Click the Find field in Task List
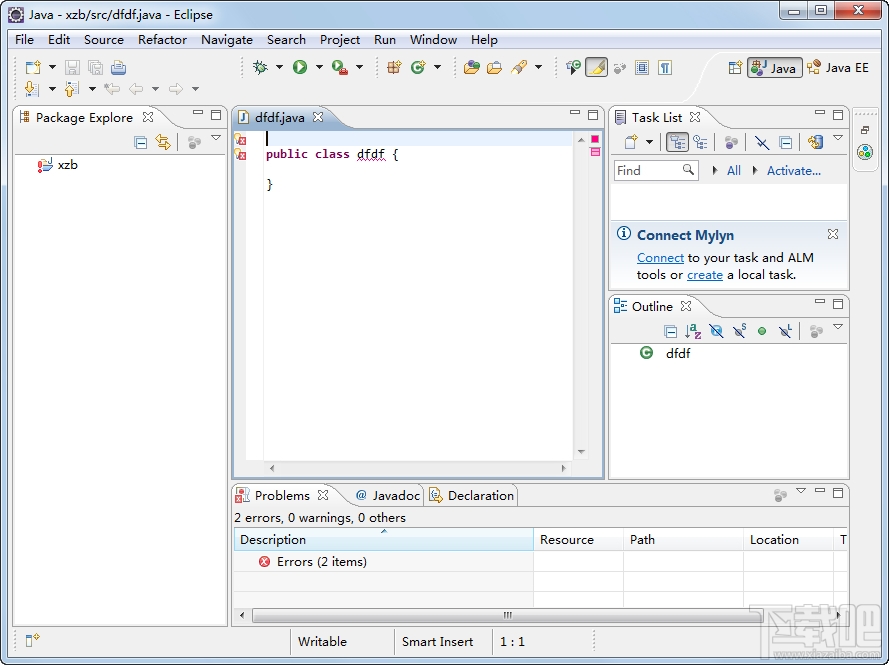Image resolution: width=889 pixels, height=665 pixels. (648, 171)
